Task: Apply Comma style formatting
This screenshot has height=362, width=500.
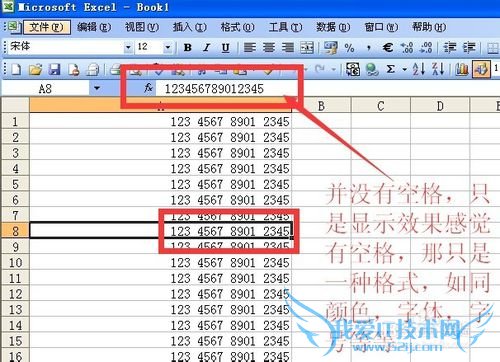Action: 369,49
